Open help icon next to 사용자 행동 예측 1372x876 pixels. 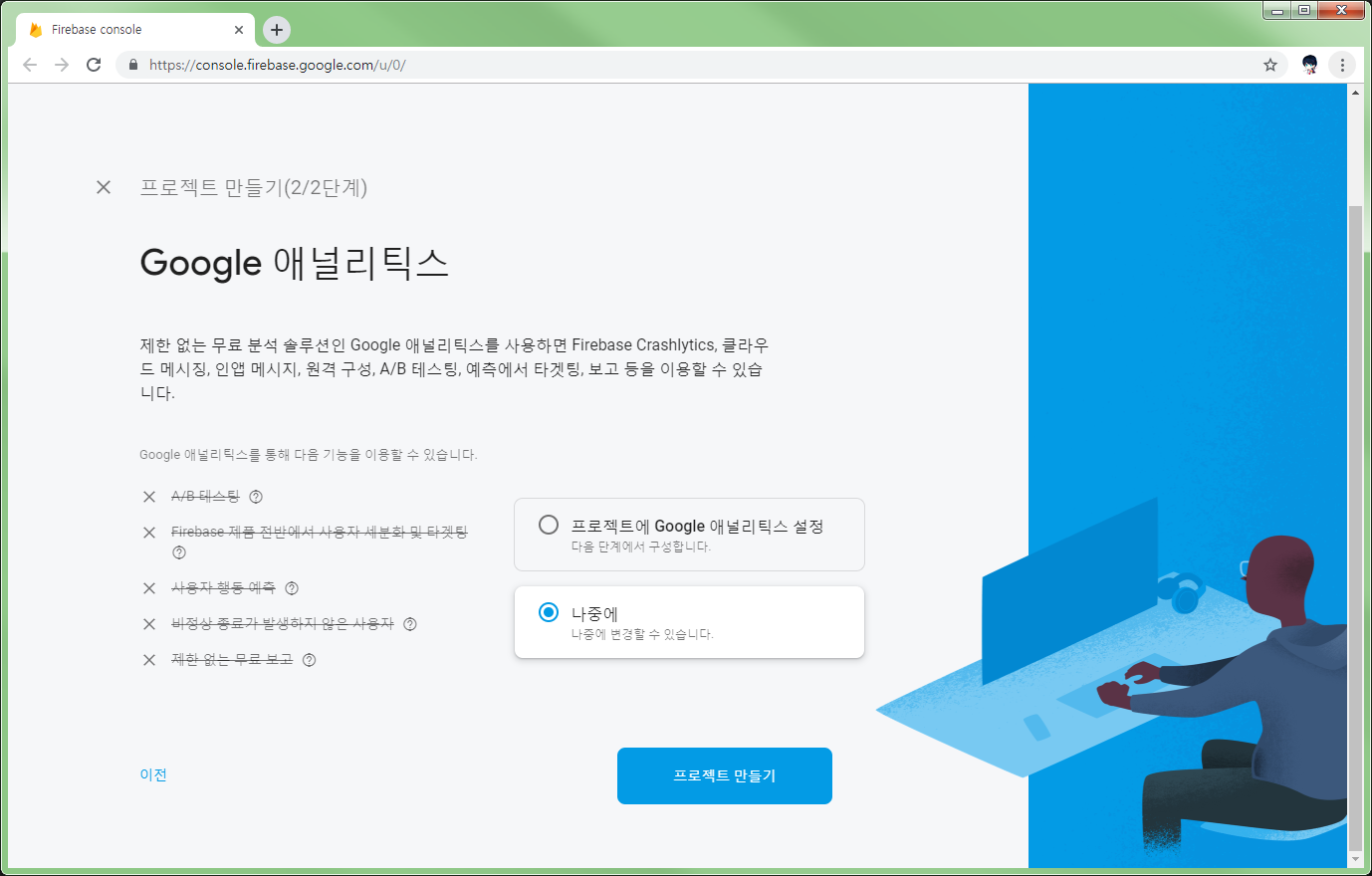coord(292,588)
